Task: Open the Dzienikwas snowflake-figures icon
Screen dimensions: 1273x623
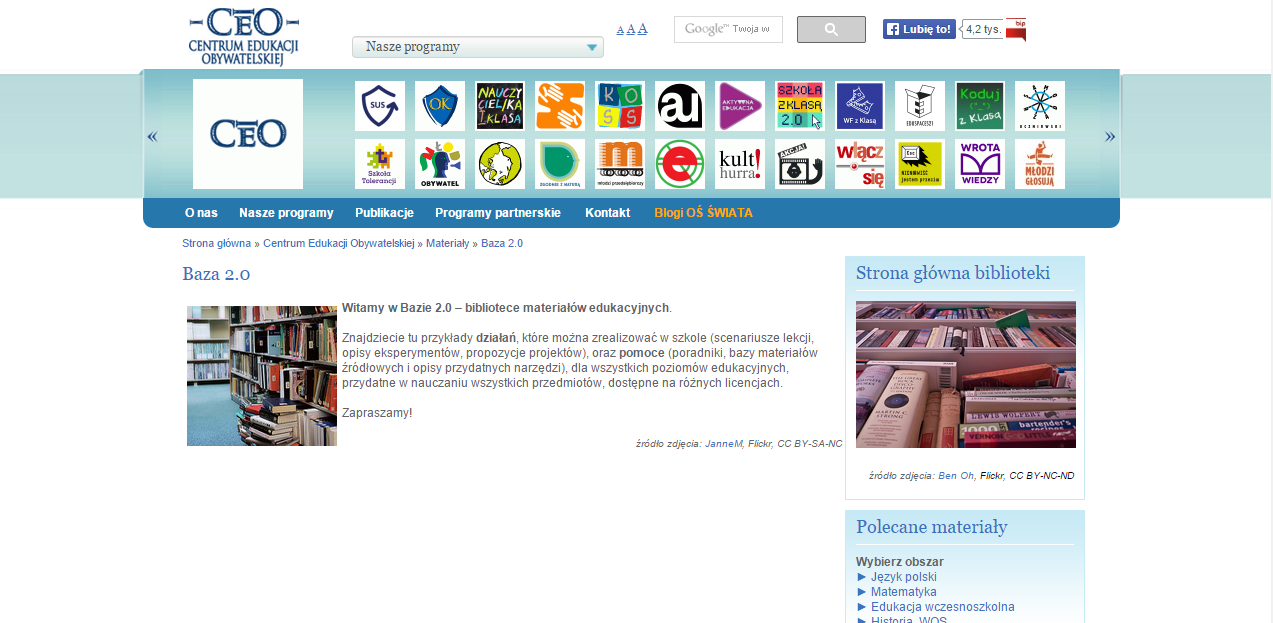Action: (1040, 106)
